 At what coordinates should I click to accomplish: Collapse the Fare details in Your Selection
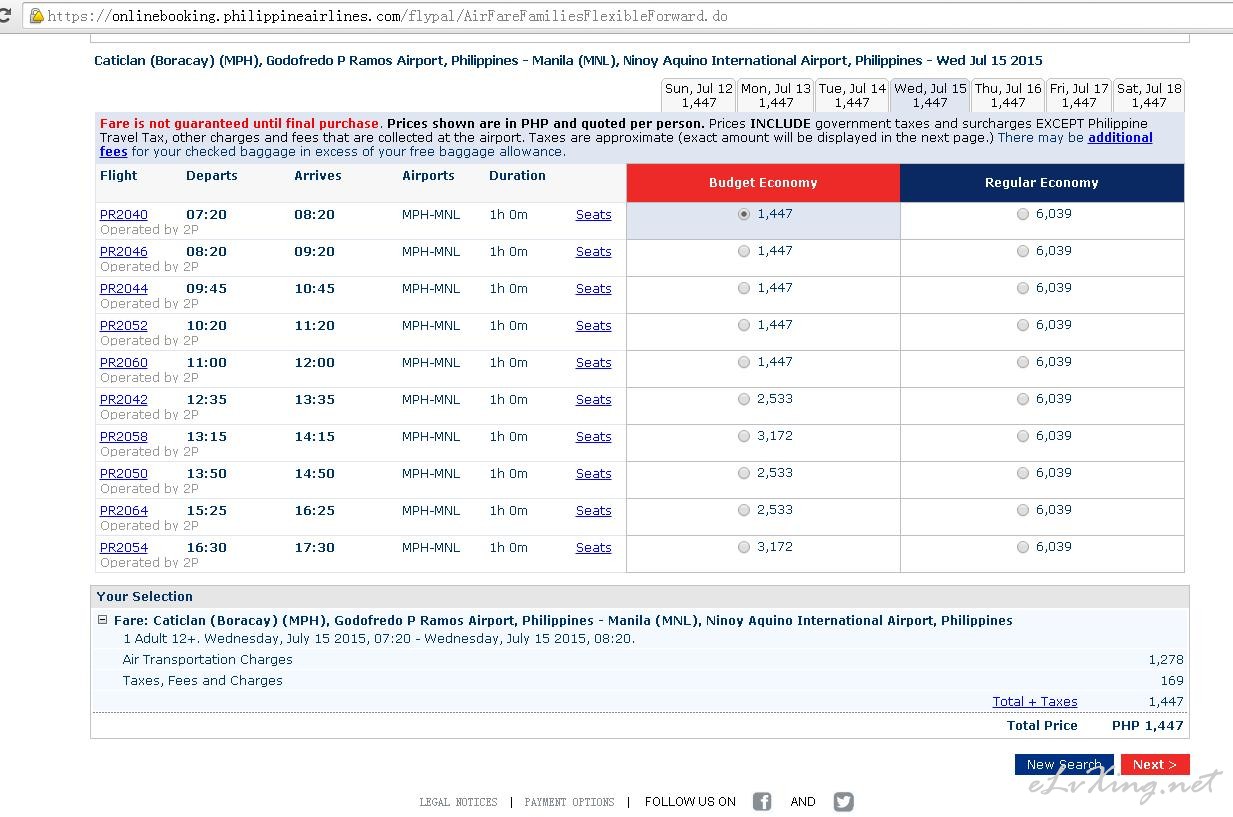(x=102, y=620)
